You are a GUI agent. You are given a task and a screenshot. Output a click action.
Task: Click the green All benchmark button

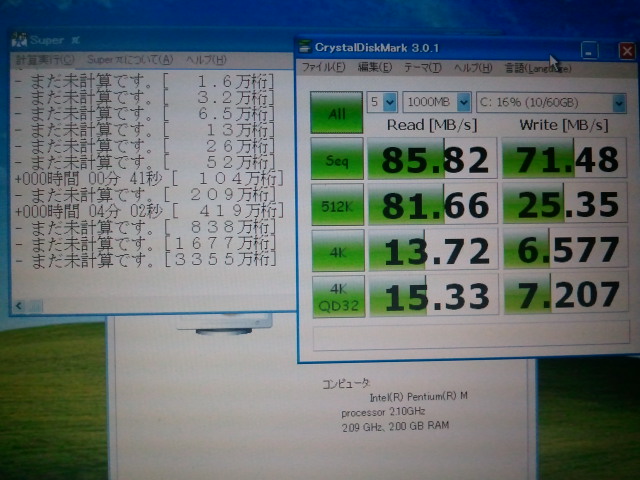(x=336, y=112)
